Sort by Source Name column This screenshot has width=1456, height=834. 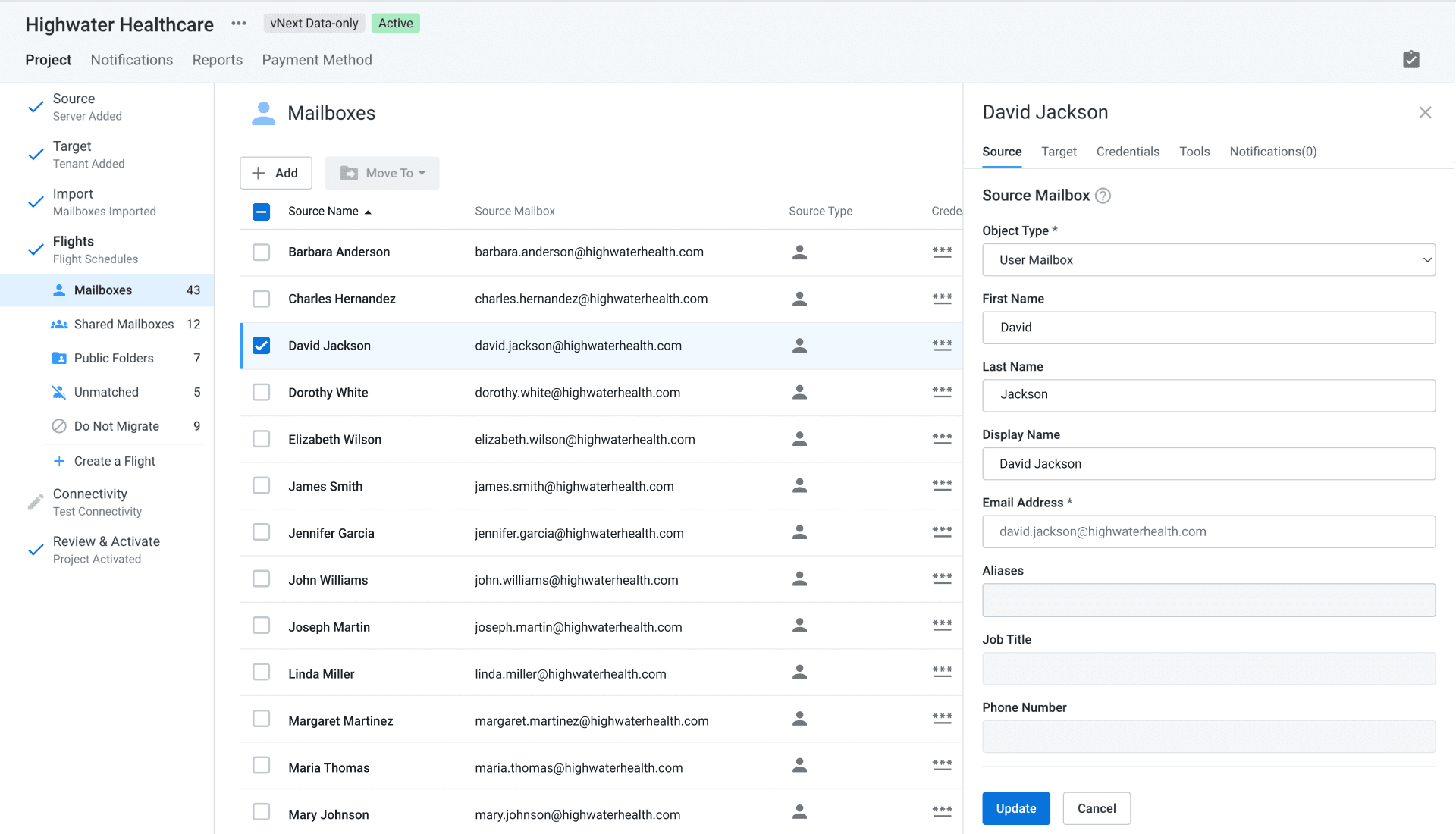pyautogui.click(x=329, y=212)
